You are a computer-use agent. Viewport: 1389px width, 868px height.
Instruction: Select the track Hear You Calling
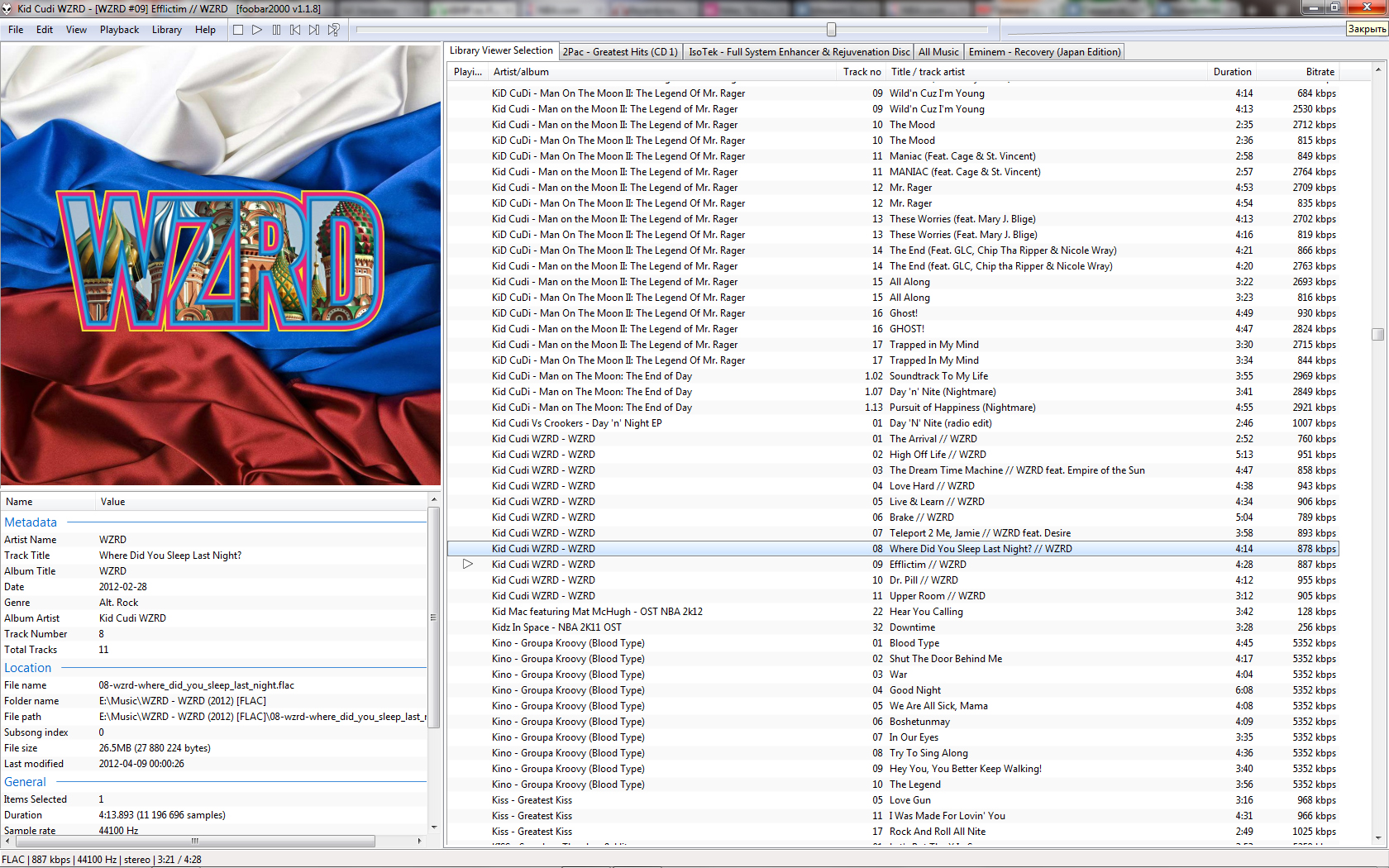pyautogui.click(x=892, y=612)
